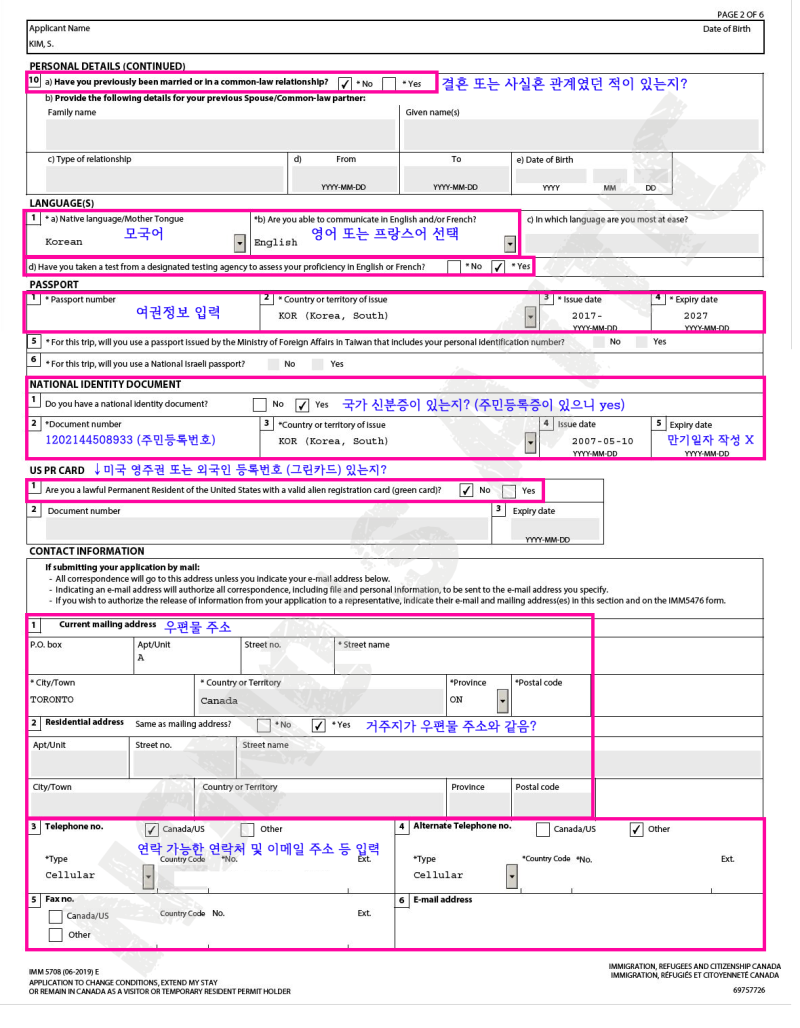800x1028 pixels.
Task: Mark Yes for National Israeli passport
Action: (318, 364)
